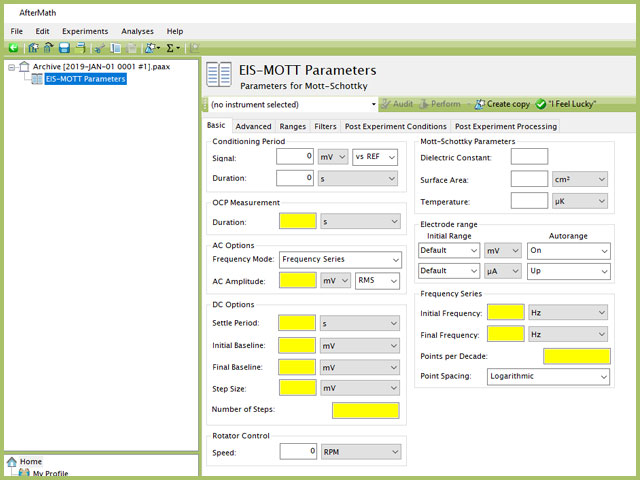The image size is (640, 480).
Task: Click the Final Frequency input field
Action: click(x=506, y=334)
